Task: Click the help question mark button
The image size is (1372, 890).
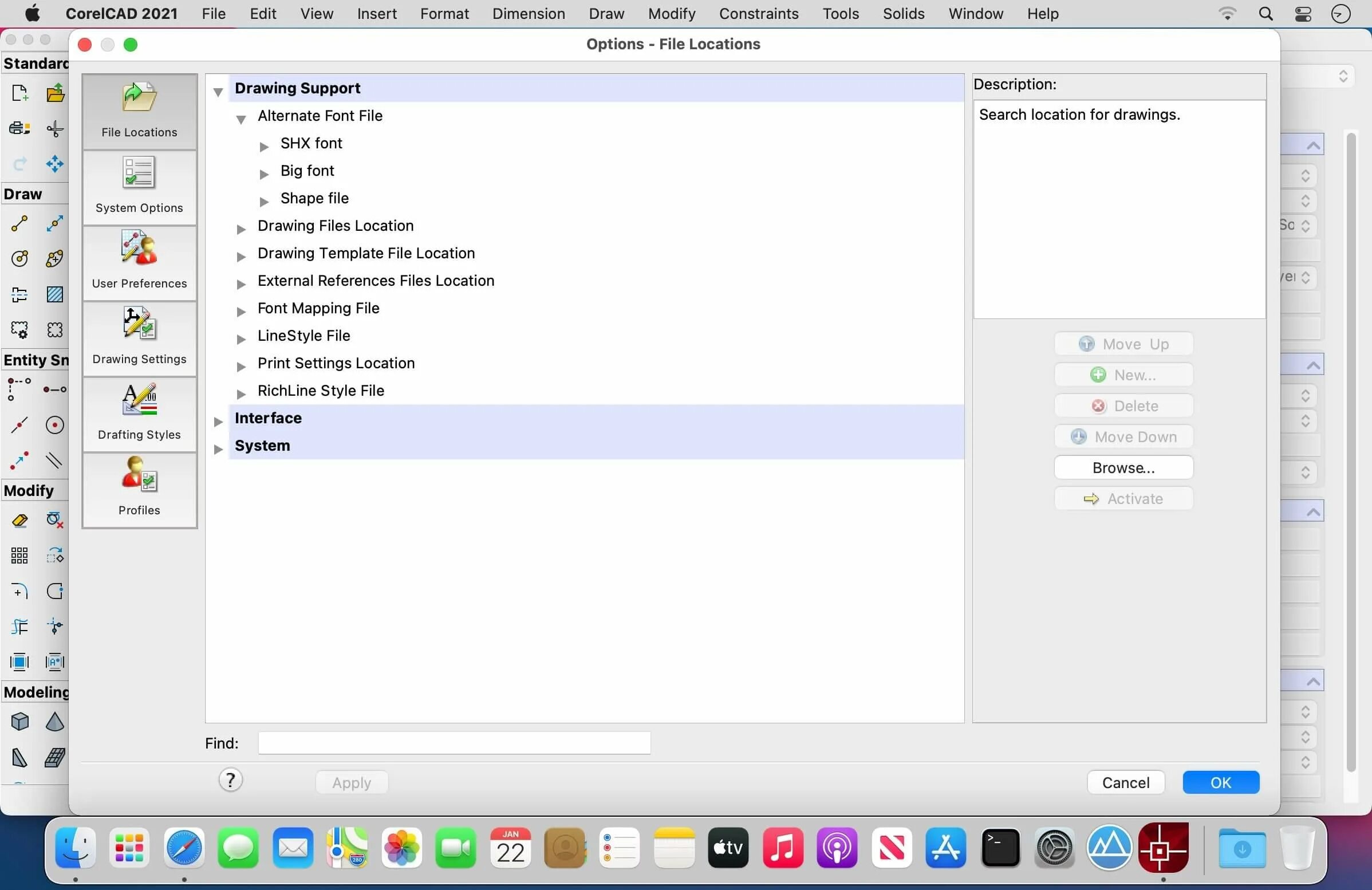Action: [x=230, y=781]
